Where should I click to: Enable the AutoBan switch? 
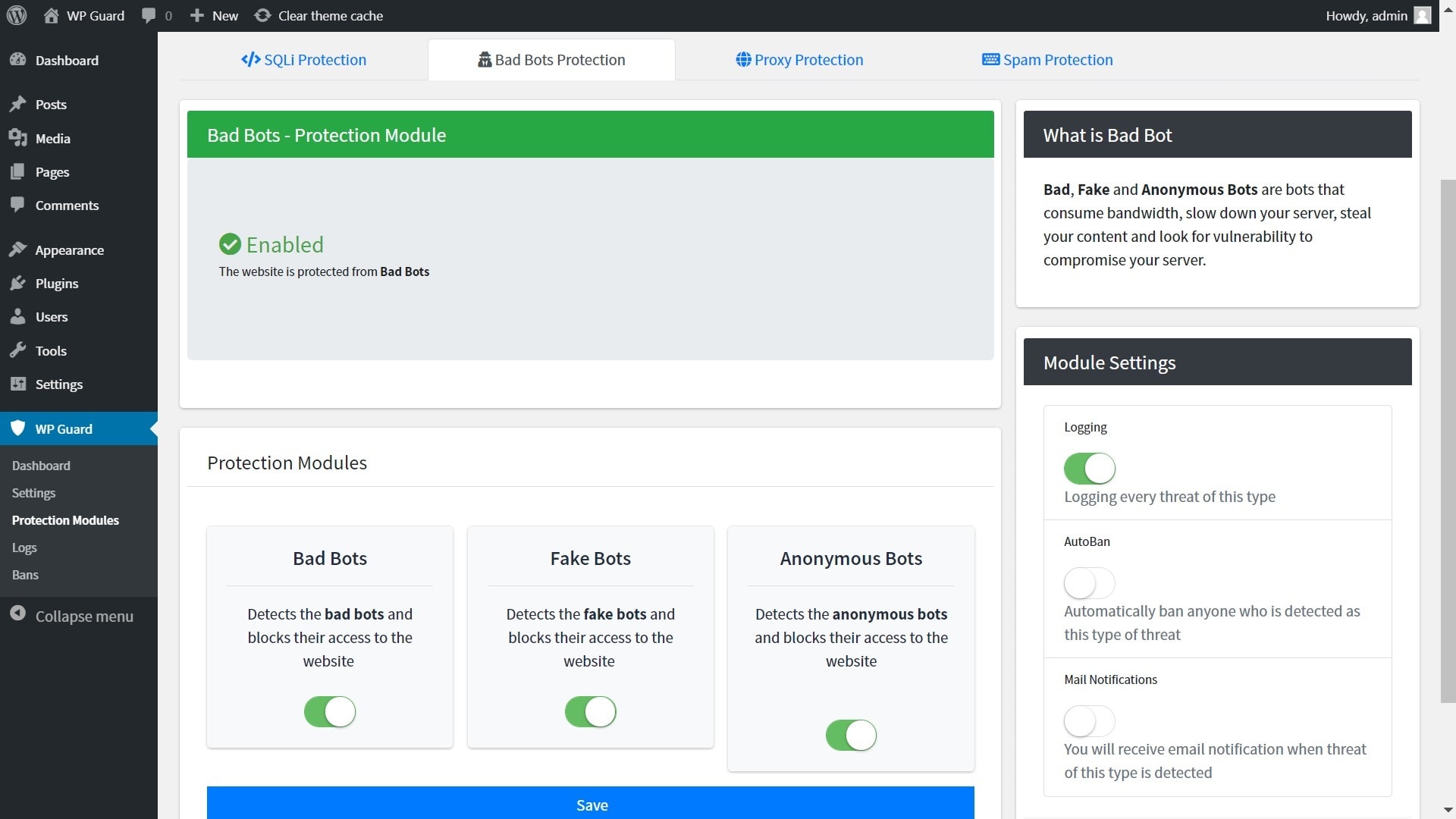(x=1089, y=583)
